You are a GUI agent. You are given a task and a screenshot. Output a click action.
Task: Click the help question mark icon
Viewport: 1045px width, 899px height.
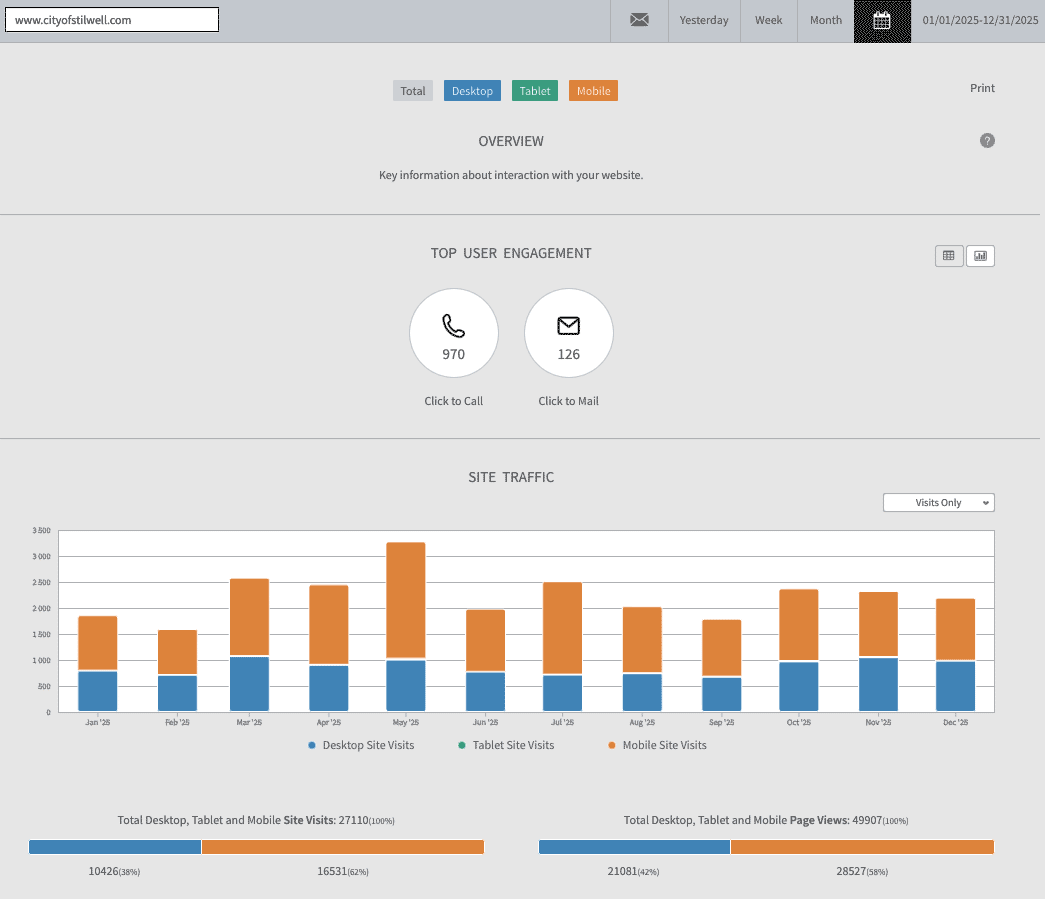click(987, 141)
